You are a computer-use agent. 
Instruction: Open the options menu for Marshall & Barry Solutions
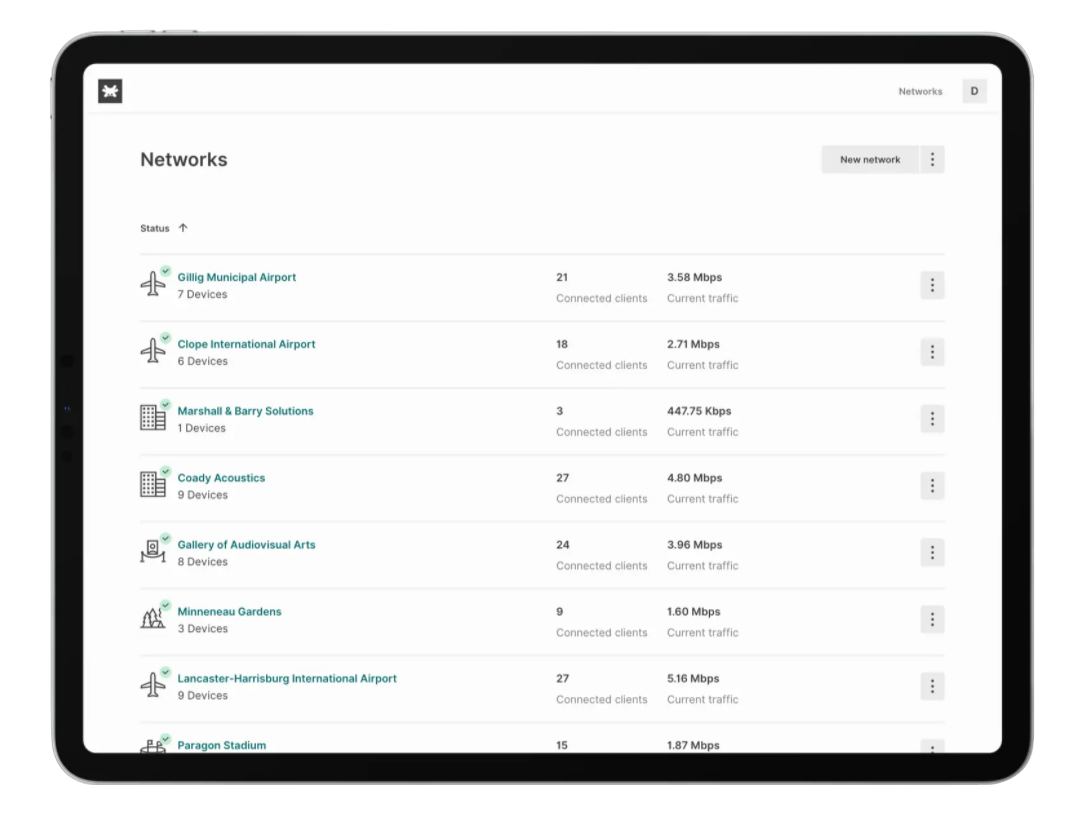pos(932,419)
